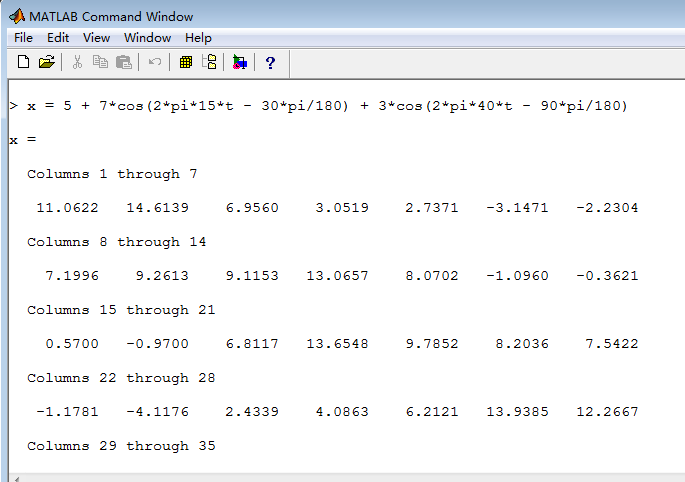
Task: Open the Edit menu
Action: tap(58, 38)
